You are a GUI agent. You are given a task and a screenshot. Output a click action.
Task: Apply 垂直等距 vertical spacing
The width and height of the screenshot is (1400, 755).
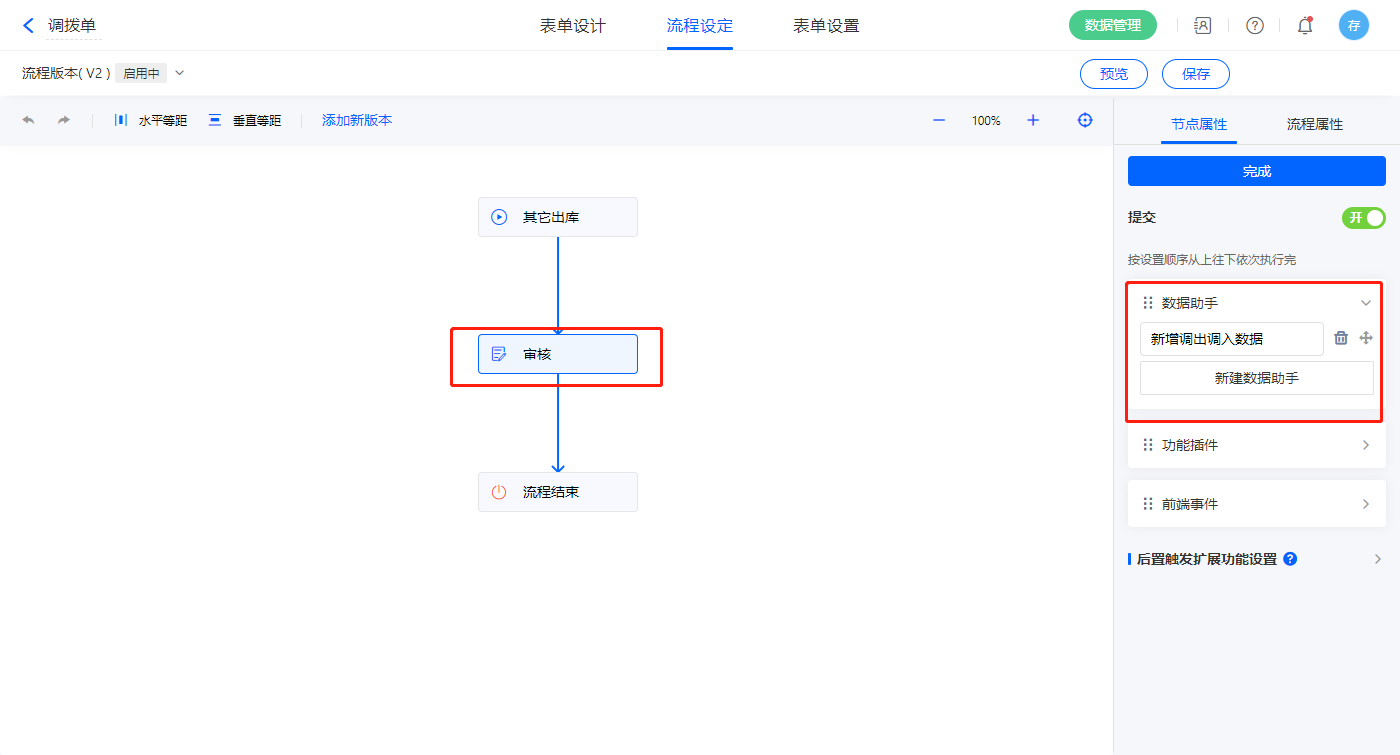pos(245,120)
